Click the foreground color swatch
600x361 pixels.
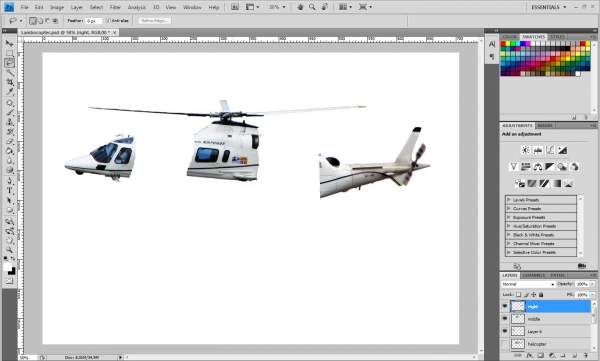point(7,266)
